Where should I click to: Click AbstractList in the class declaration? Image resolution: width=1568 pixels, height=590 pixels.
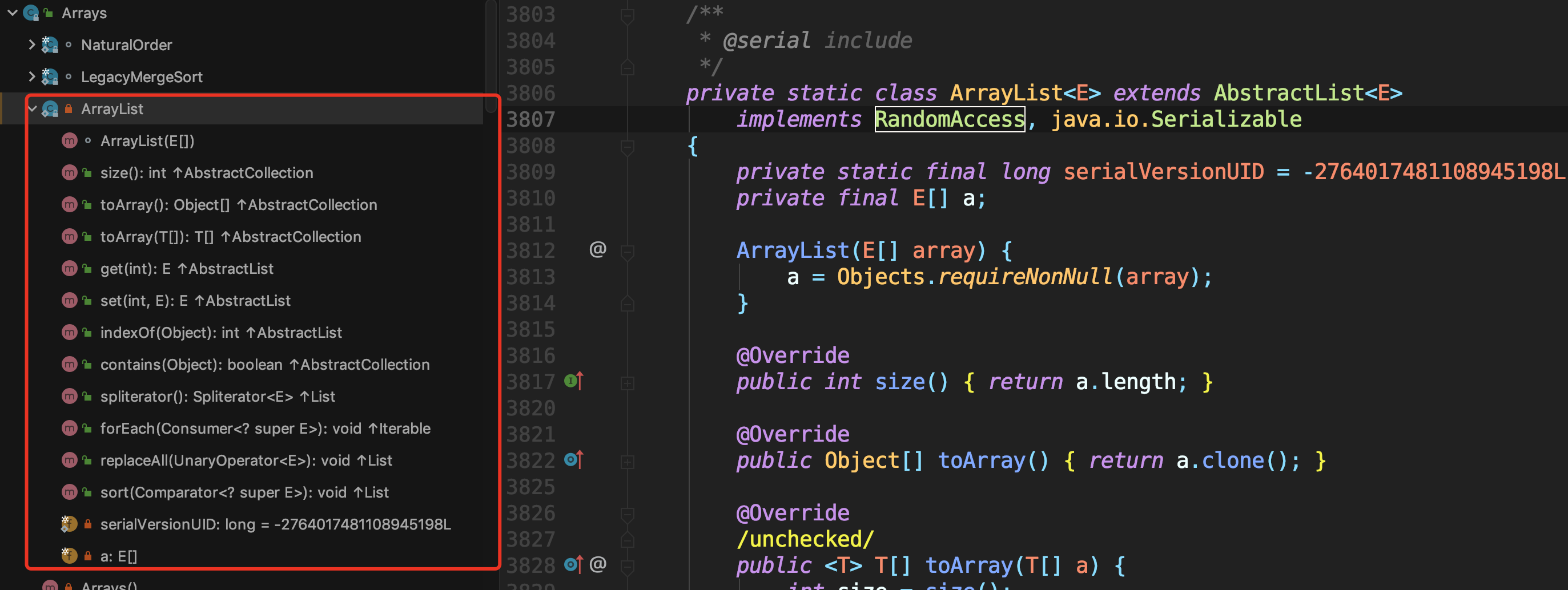click(x=1288, y=93)
